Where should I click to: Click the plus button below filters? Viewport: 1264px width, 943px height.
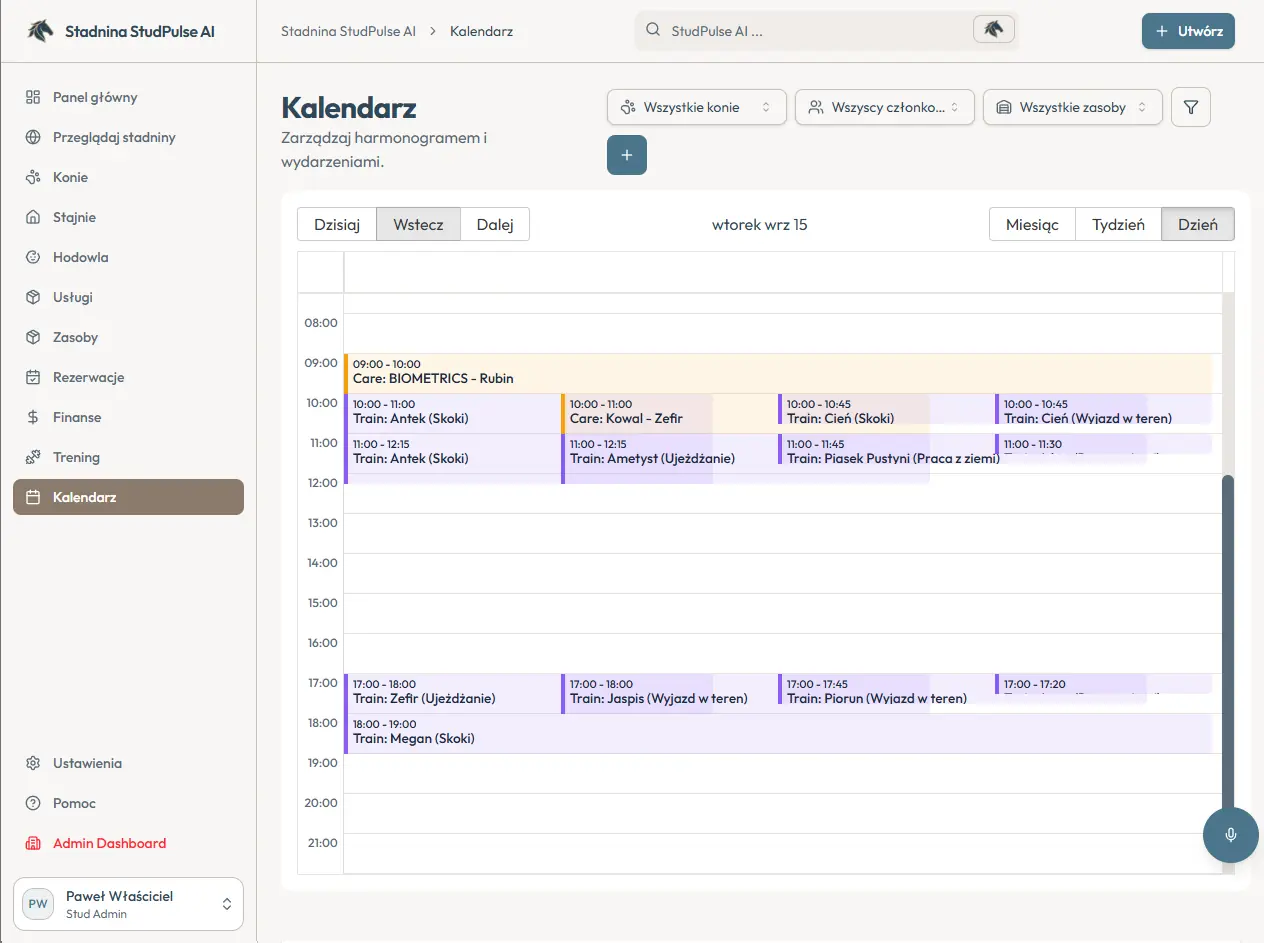click(x=627, y=155)
